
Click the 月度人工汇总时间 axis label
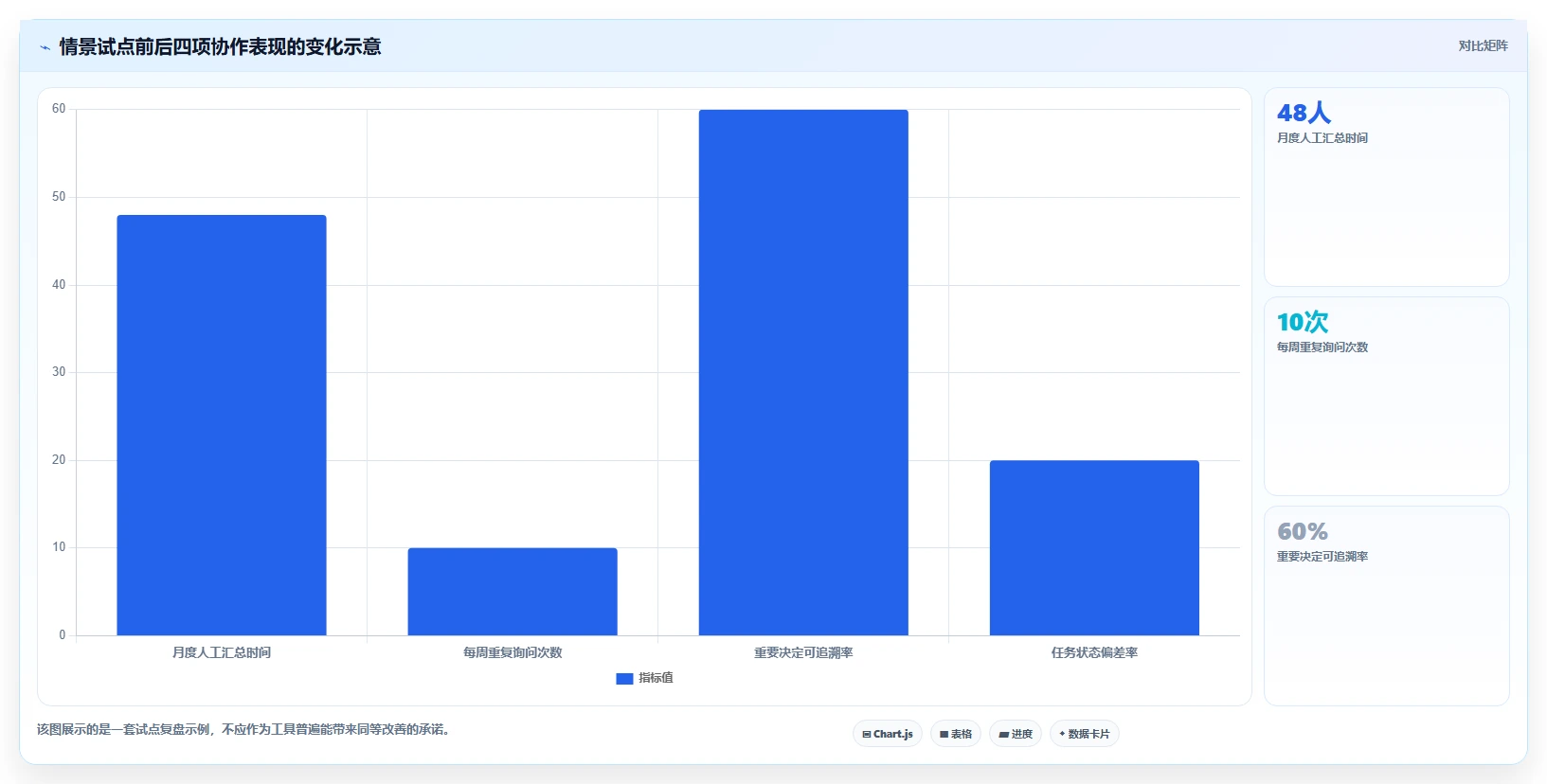coord(222,652)
